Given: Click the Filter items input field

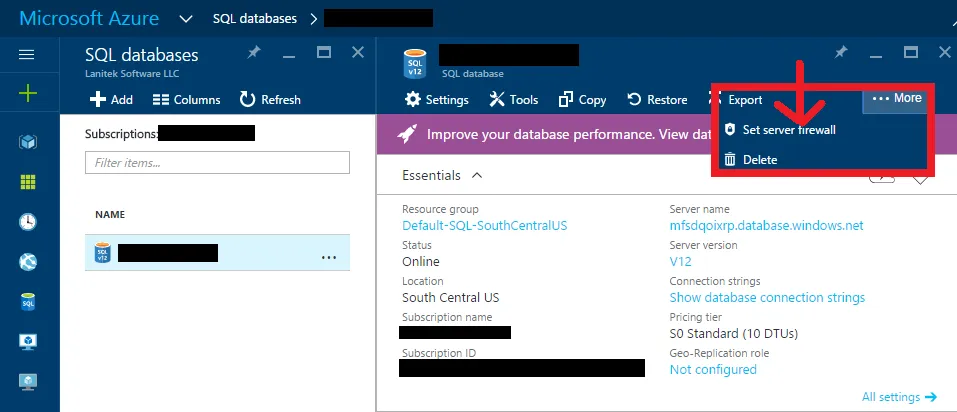Looking at the screenshot, I should (x=217, y=162).
